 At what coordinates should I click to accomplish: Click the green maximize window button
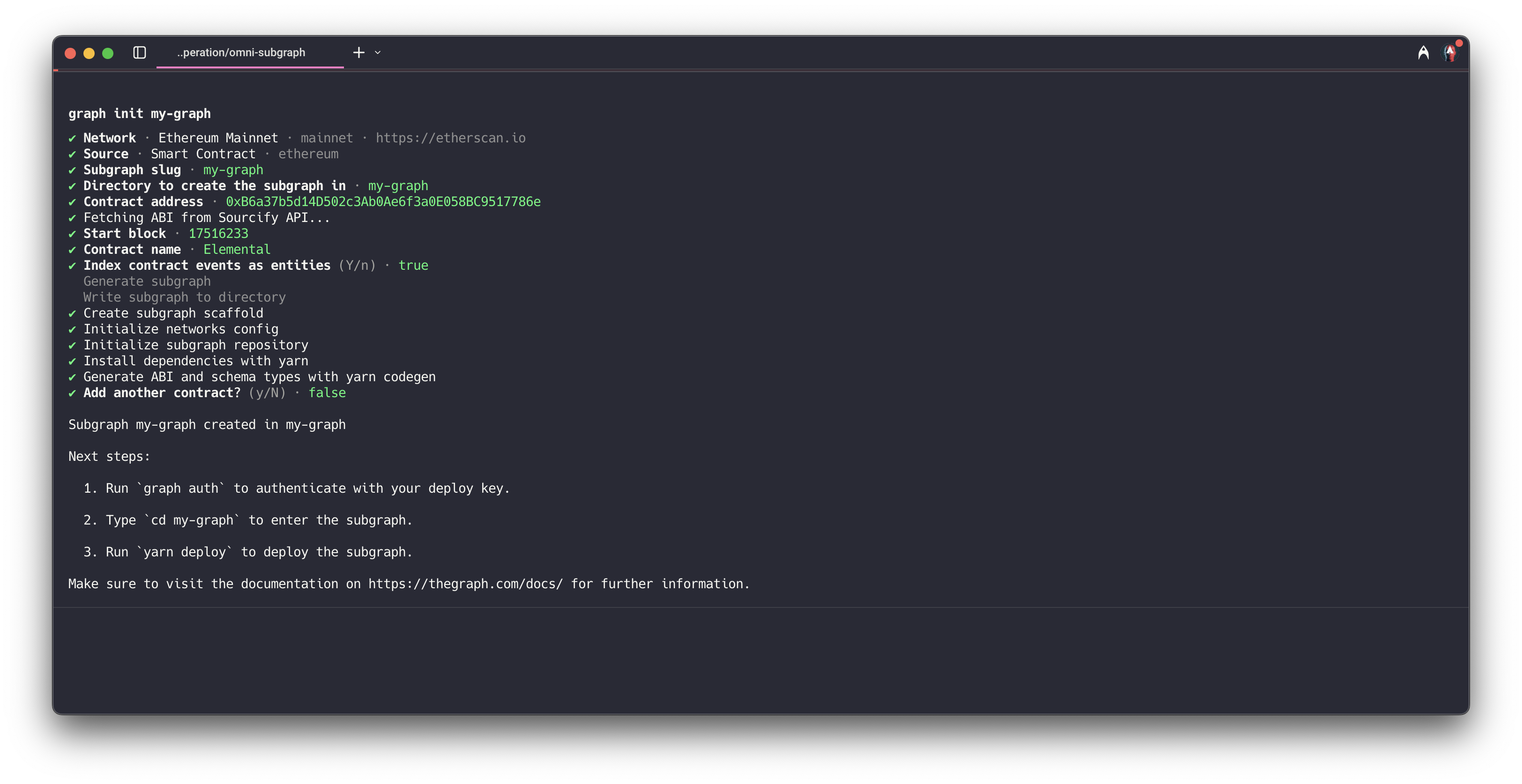(108, 53)
